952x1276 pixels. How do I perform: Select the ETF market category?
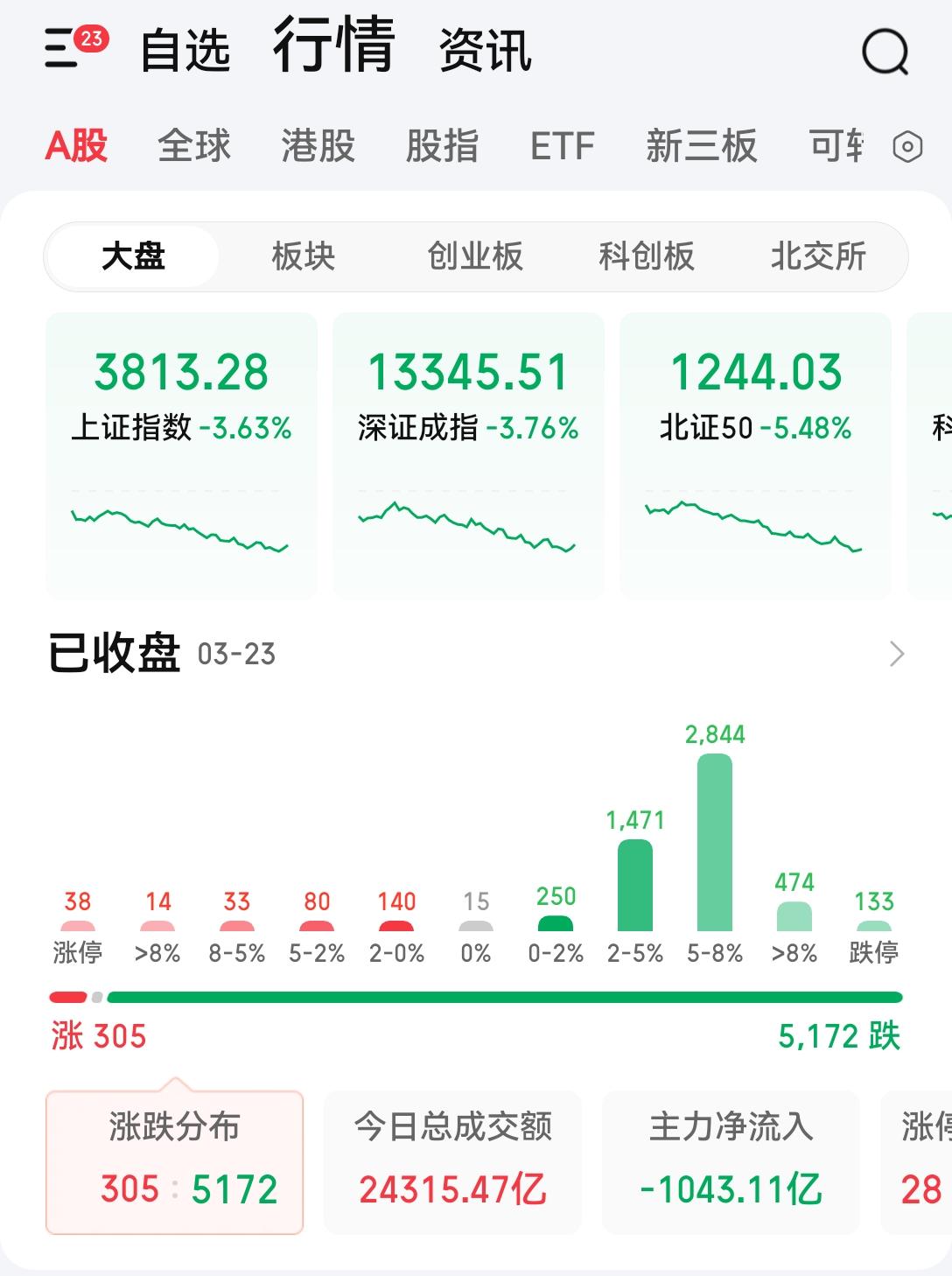[x=562, y=145]
